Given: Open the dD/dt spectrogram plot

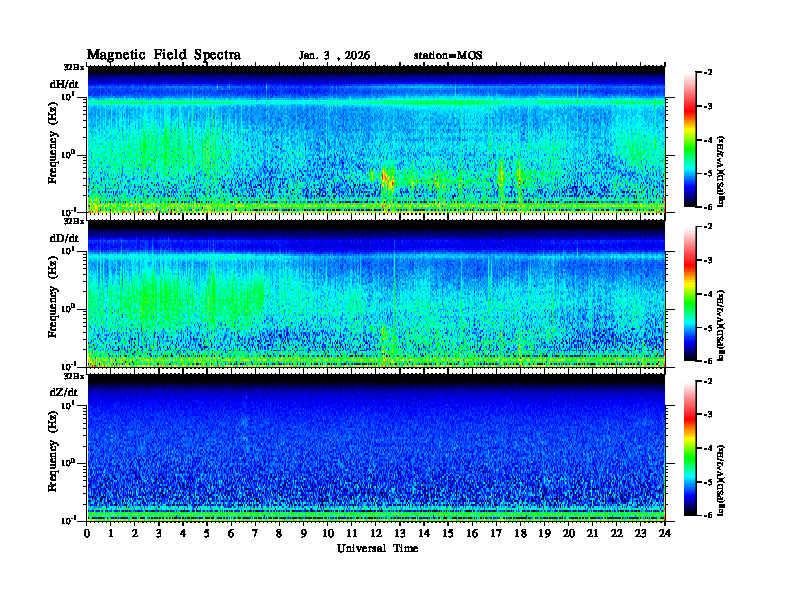Looking at the screenshot, I should point(376,293).
